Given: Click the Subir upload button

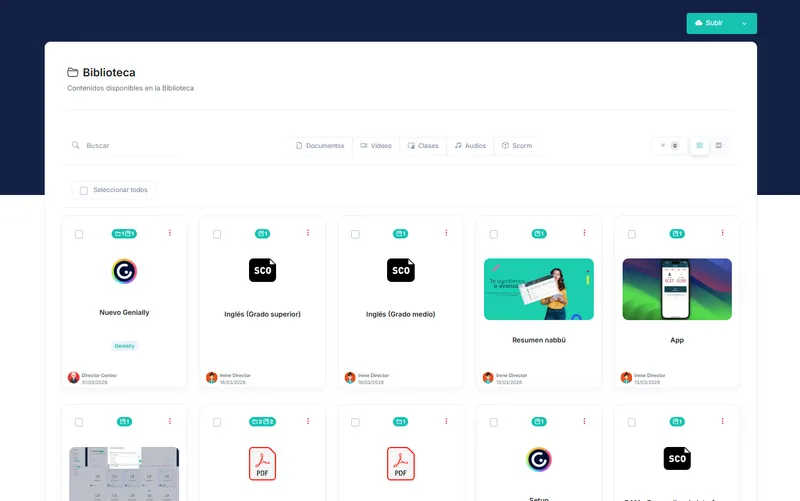Looking at the screenshot, I should 710,23.
